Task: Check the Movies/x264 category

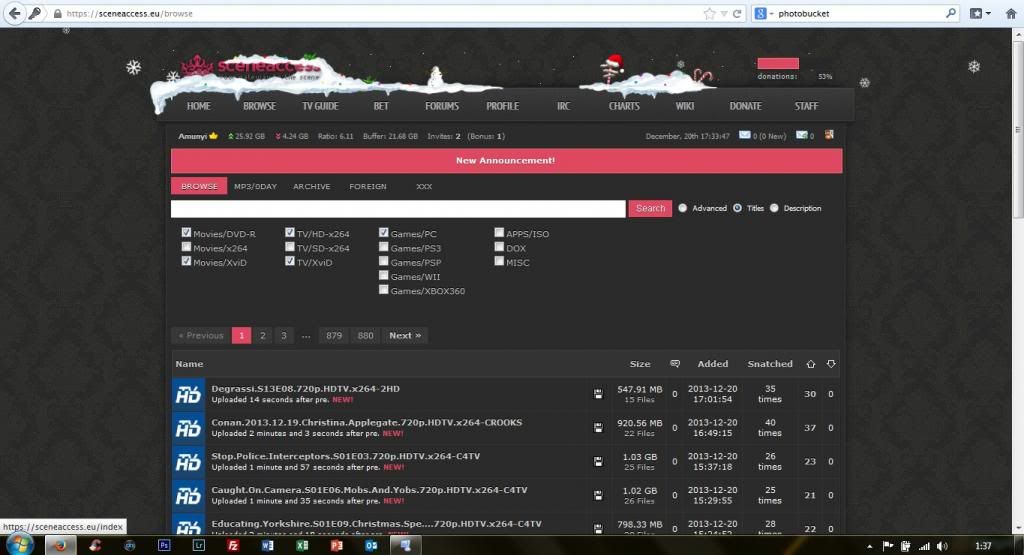Action: point(186,247)
